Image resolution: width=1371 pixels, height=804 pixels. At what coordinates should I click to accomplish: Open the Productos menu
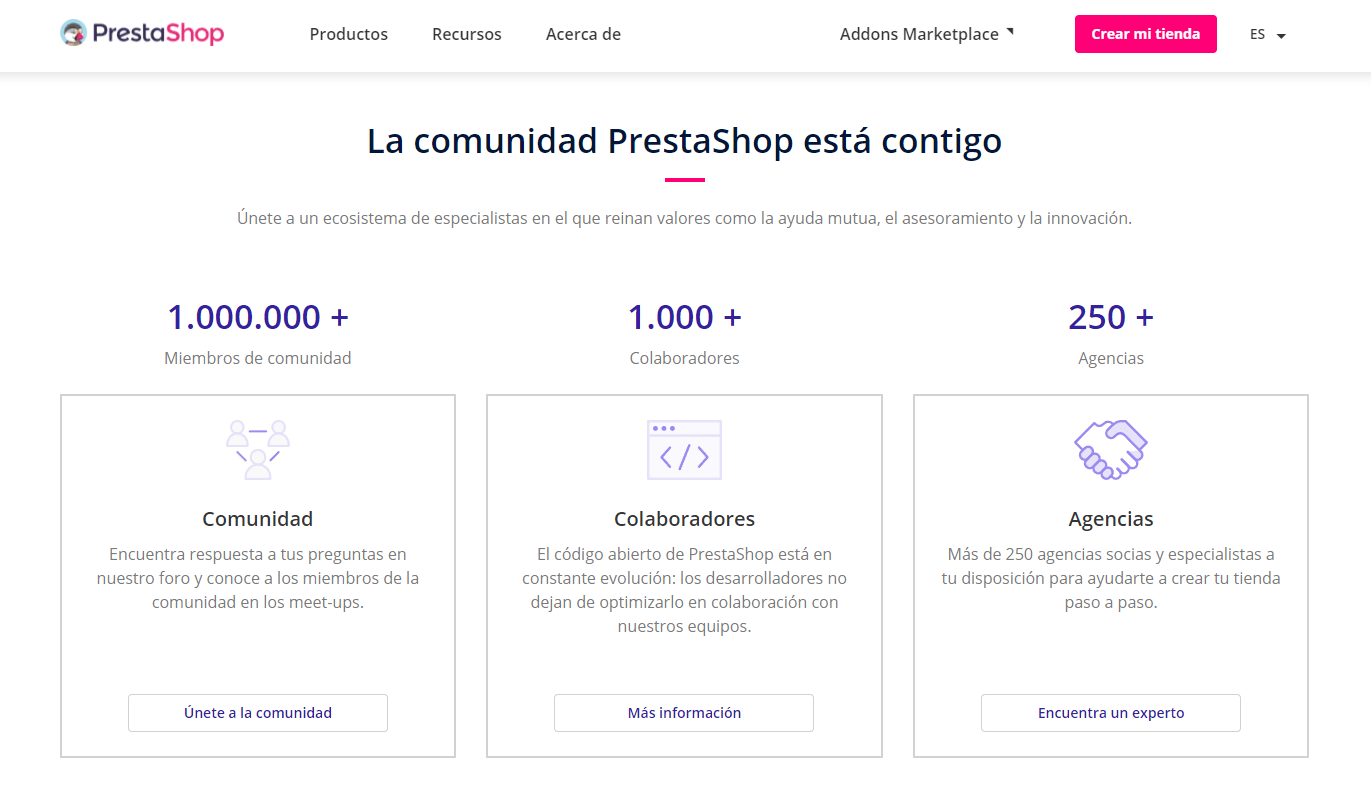point(349,34)
